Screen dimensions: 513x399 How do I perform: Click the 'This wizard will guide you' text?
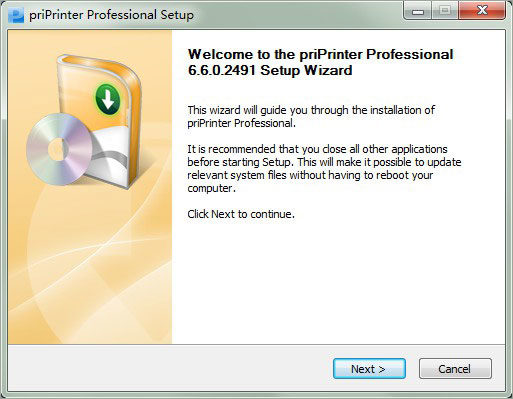[x=311, y=117]
